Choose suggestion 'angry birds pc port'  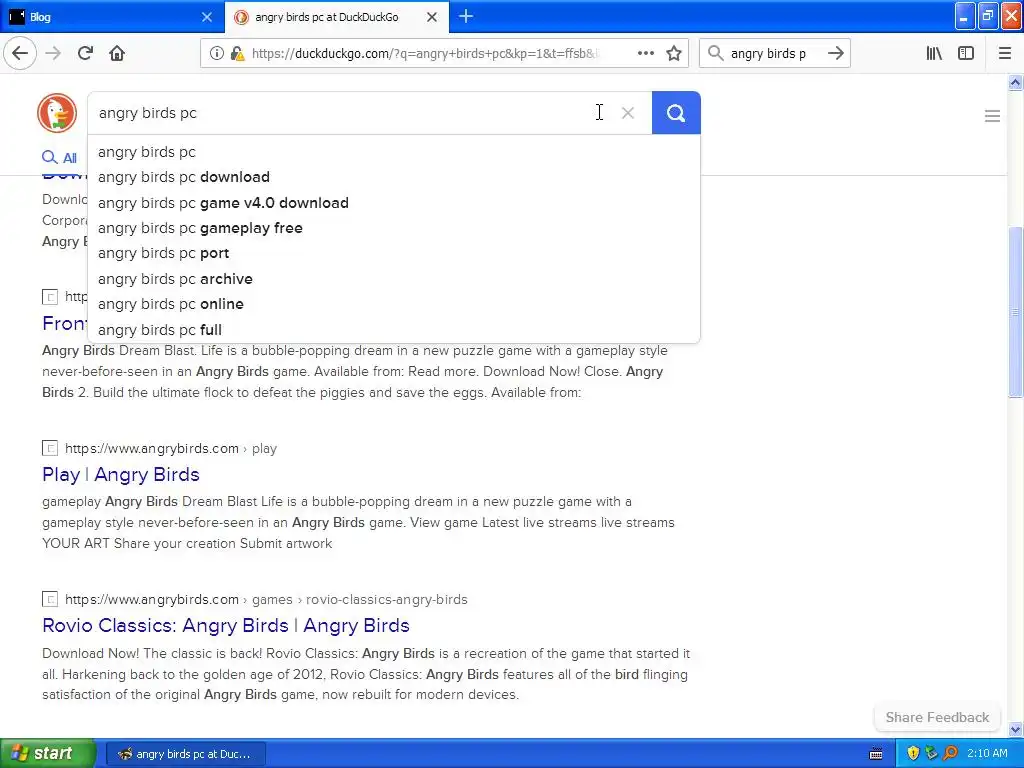coord(394,253)
